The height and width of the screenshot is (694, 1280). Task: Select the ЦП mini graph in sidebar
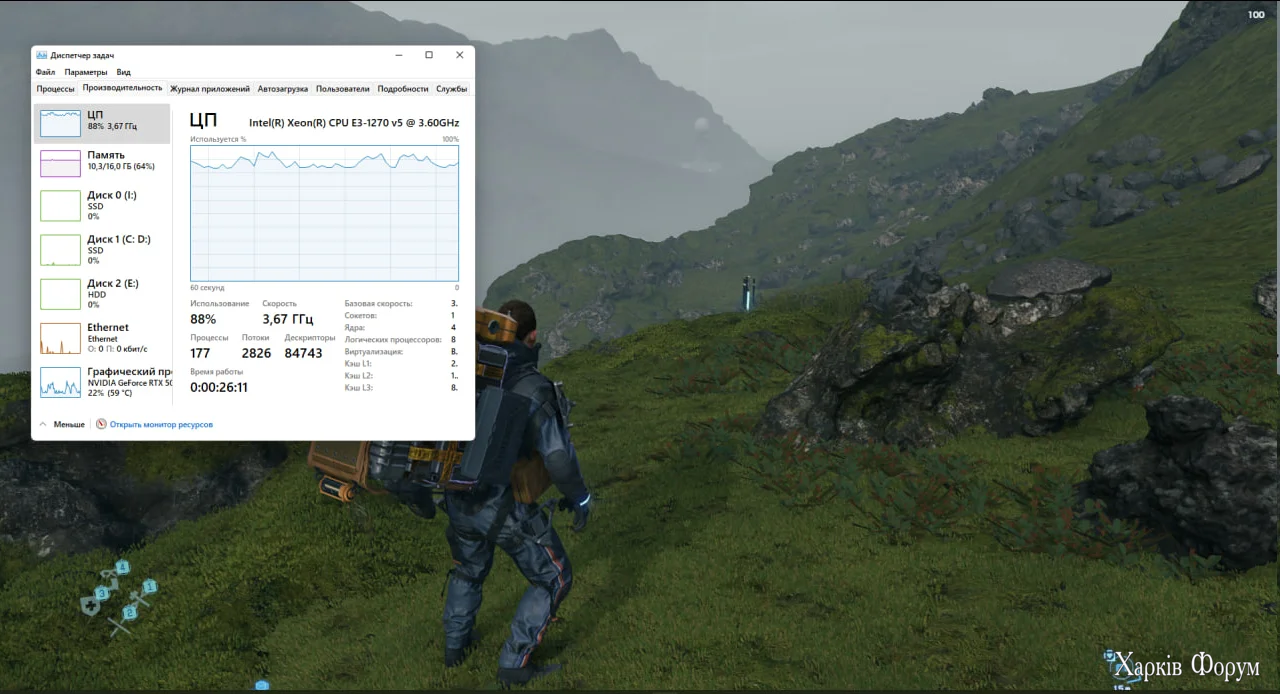[x=60, y=123]
